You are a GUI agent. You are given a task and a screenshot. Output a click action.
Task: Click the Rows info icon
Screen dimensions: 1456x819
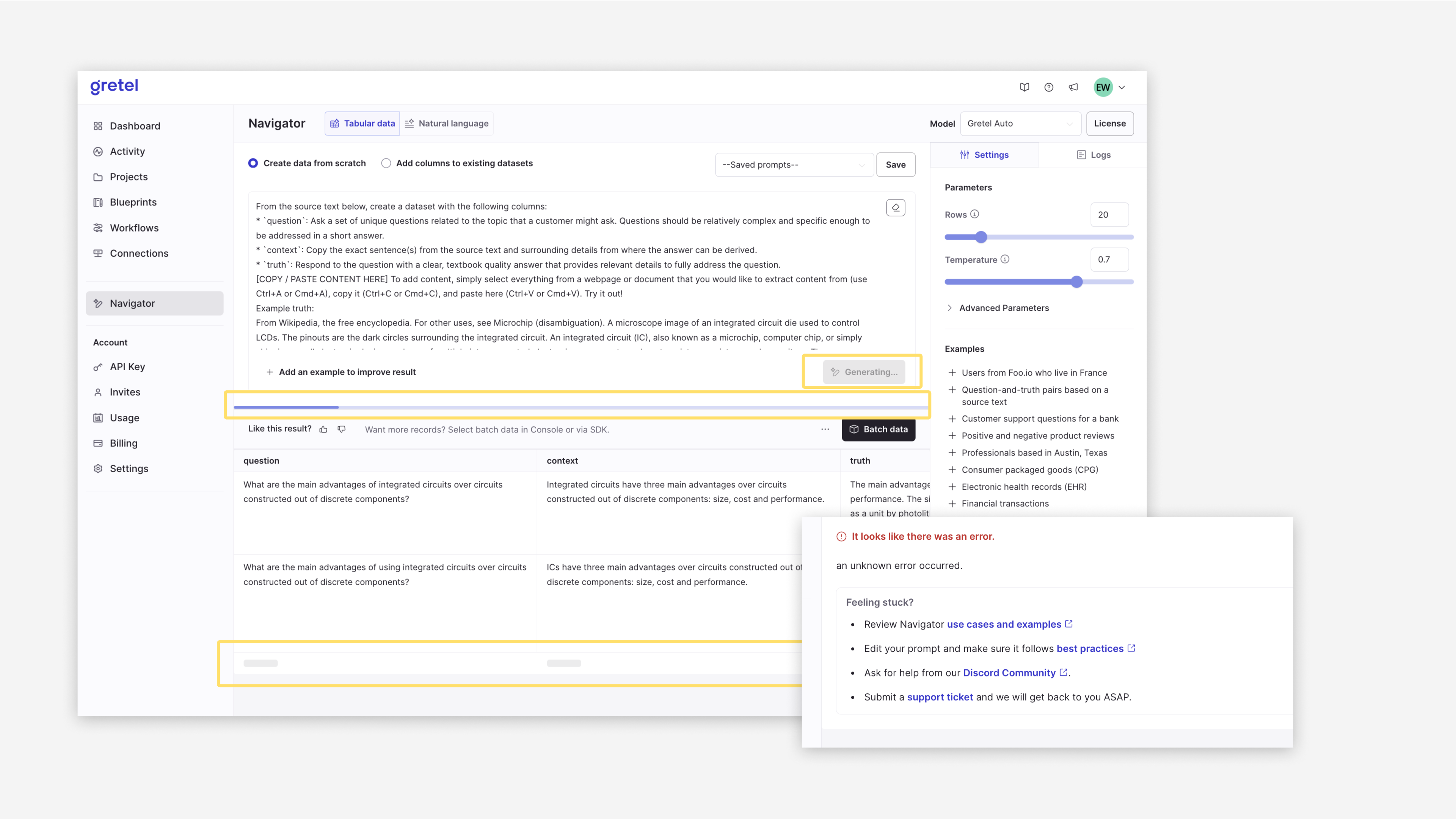(975, 214)
